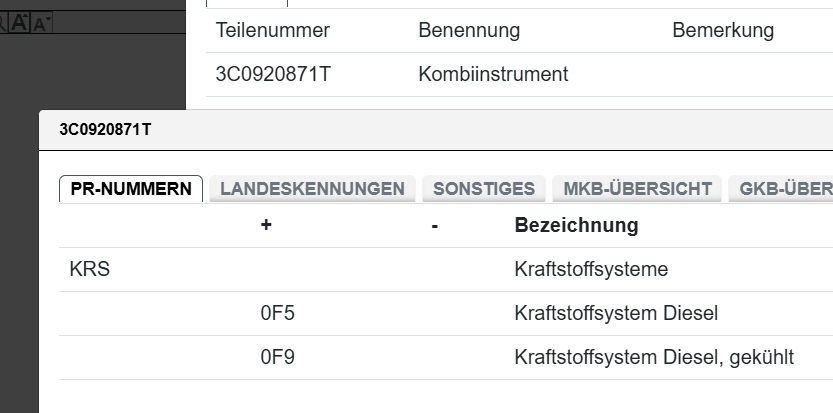Viewport: 833px width, 413px height.
Task: Select the 0F9 PR number
Action: click(277, 357)
